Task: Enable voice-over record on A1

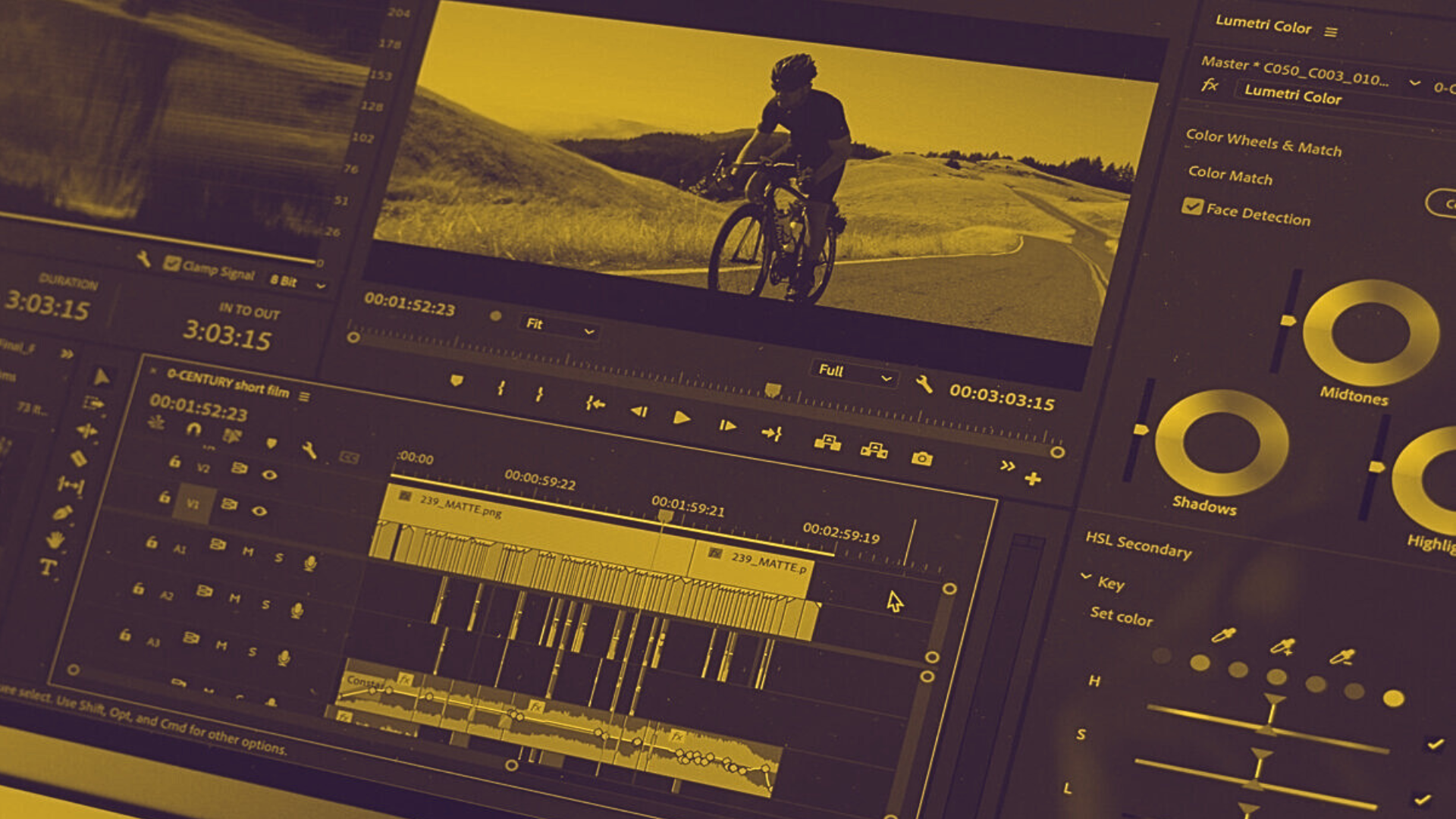Action: coord(309,563)
